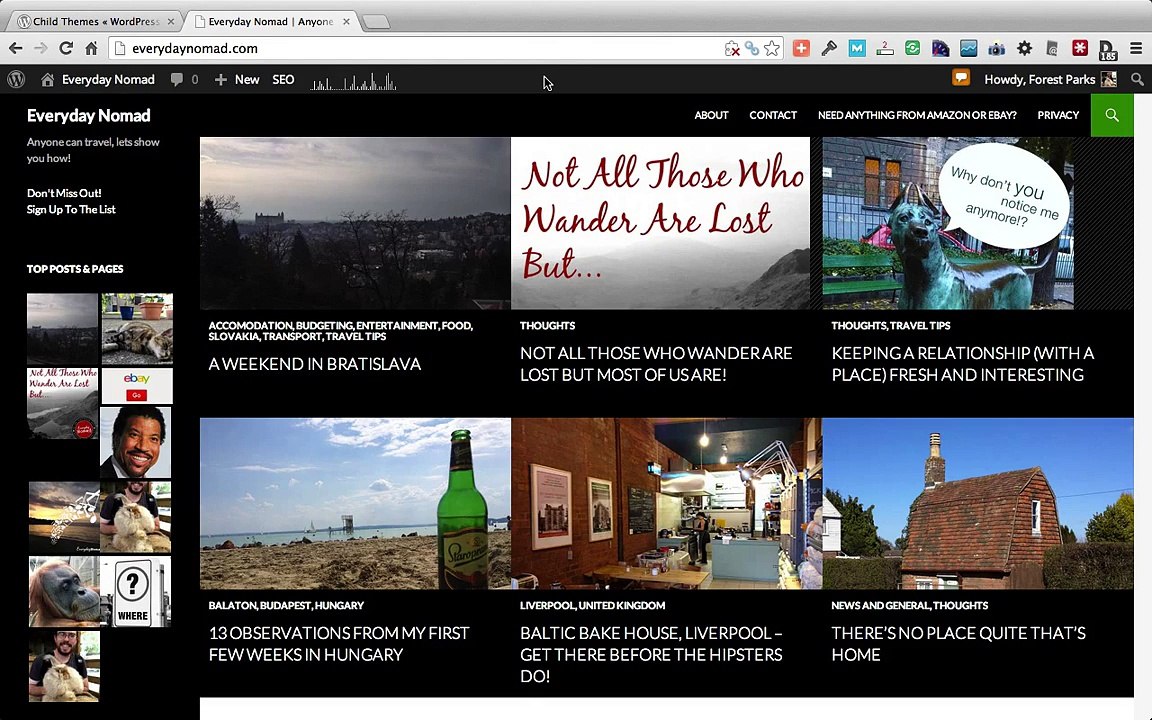The width and height of the screenshot is (1152, 720).
Task: Open the New content menu in admin bar
Action: click(x=237, y=79)
